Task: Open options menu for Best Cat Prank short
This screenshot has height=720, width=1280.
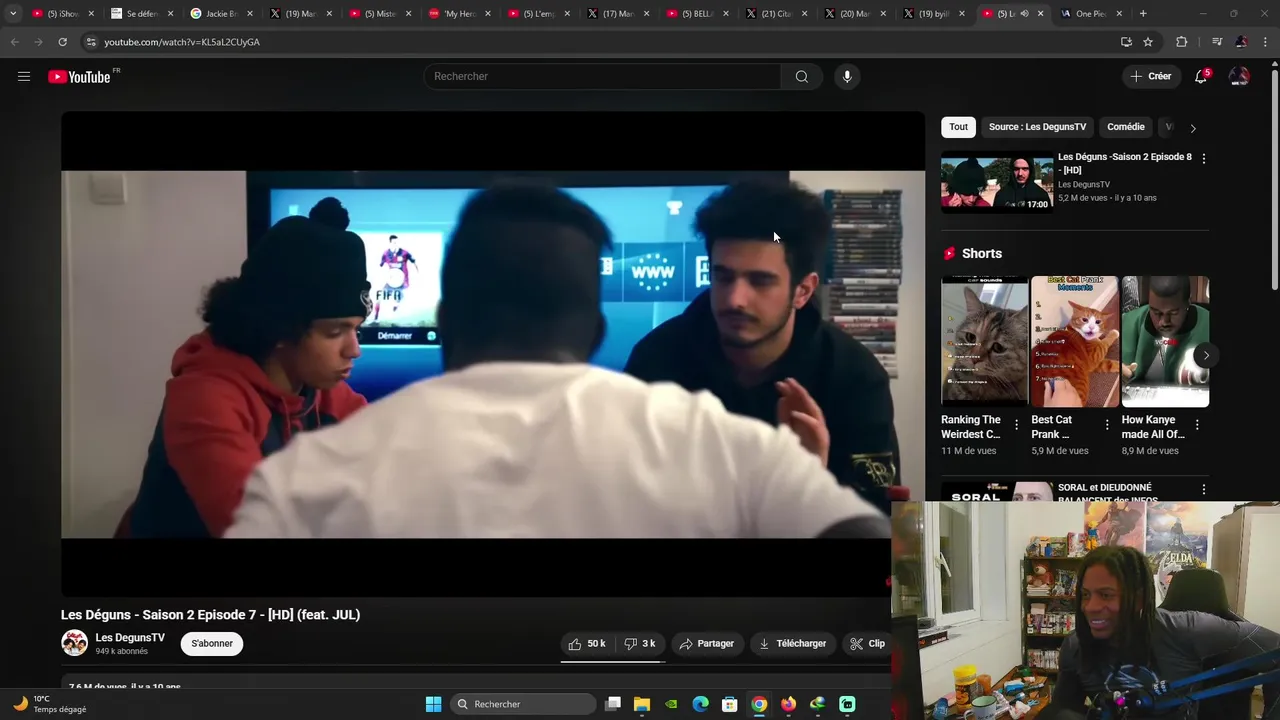Action: point(1106,425)
